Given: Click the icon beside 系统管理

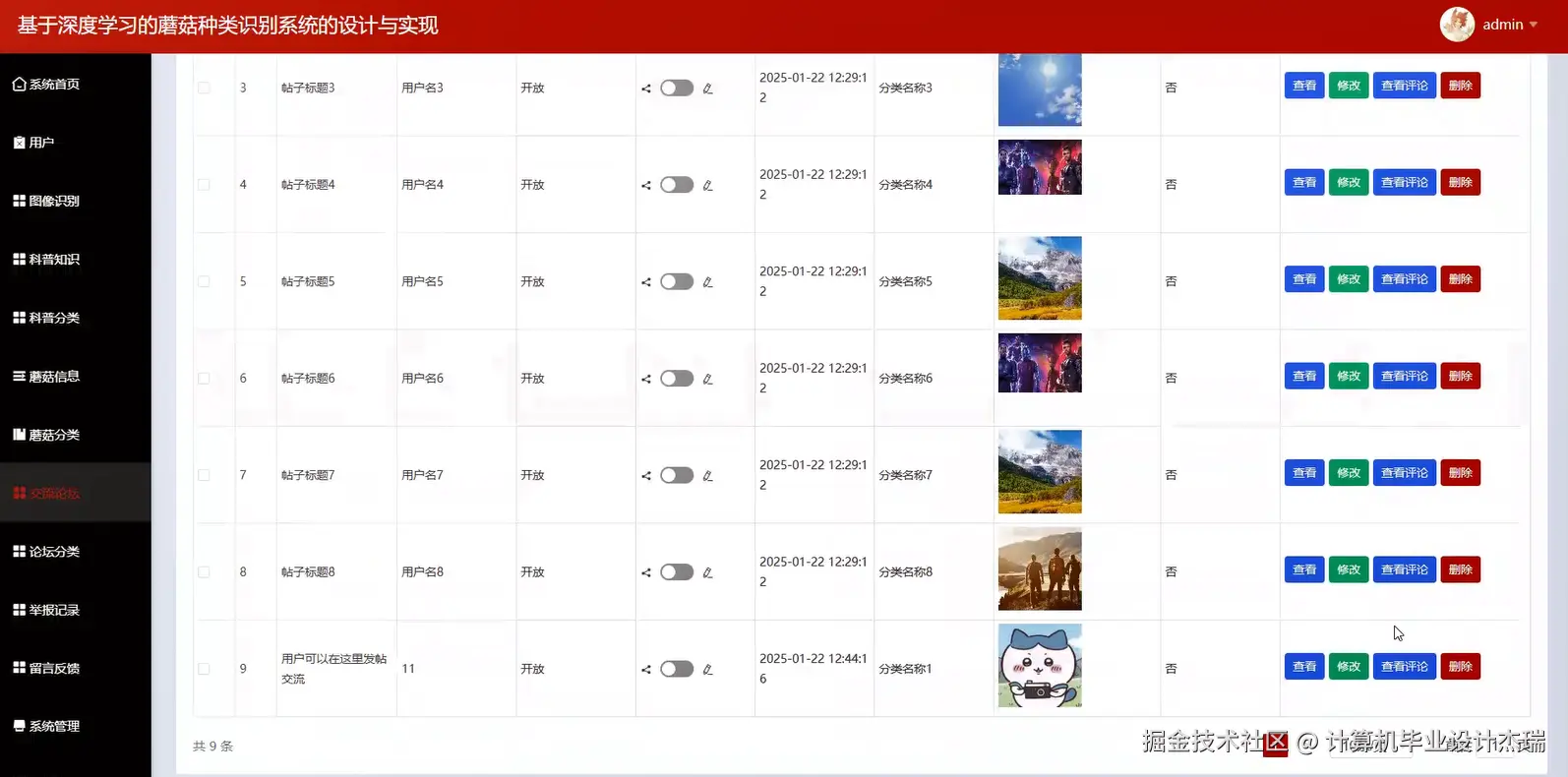Looking at the screenshot, I should [19, 726].
